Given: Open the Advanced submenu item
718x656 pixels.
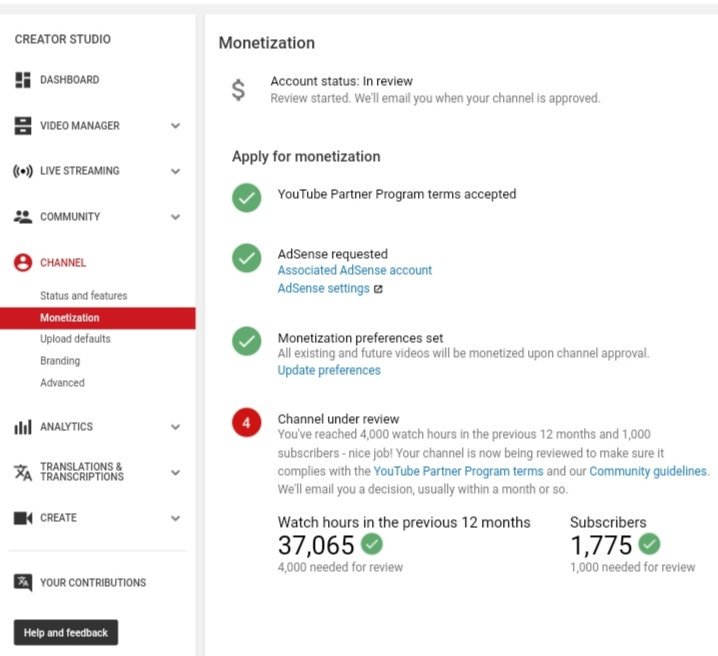Looking at the screenshot, I should pyautogui.click(x=62, y=383).
